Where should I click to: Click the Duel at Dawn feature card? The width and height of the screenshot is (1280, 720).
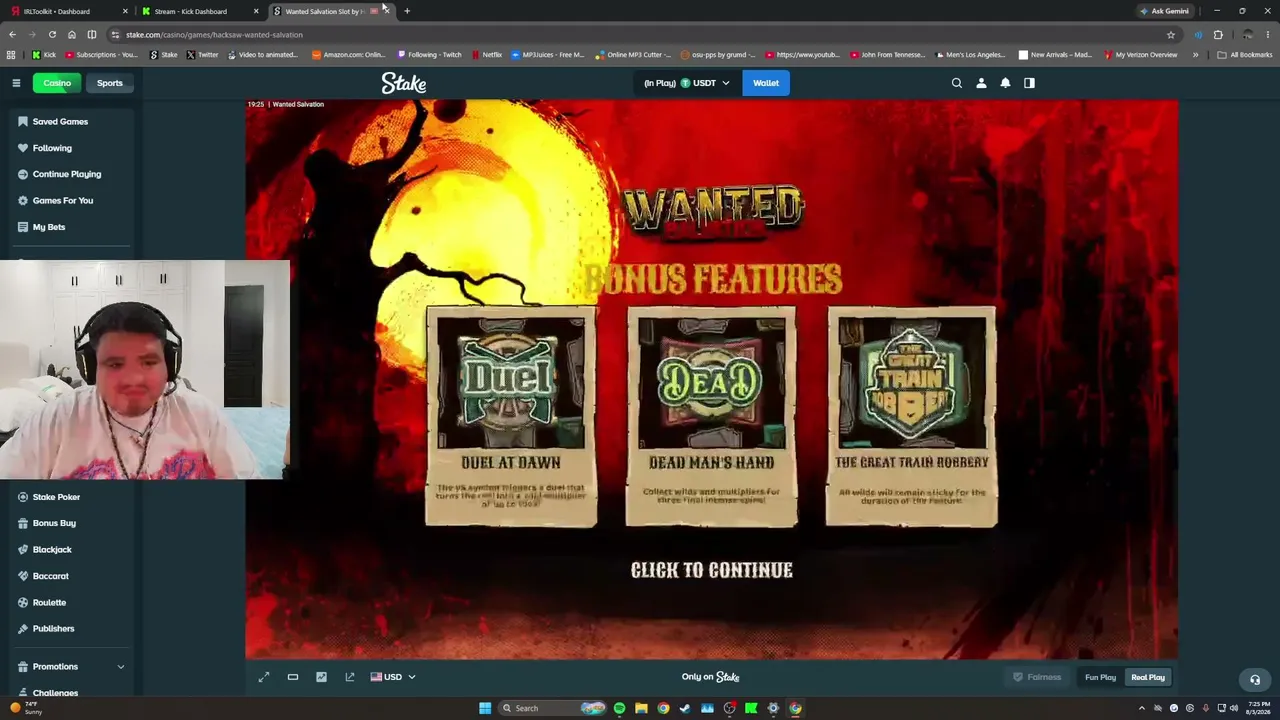click(511, 416)
